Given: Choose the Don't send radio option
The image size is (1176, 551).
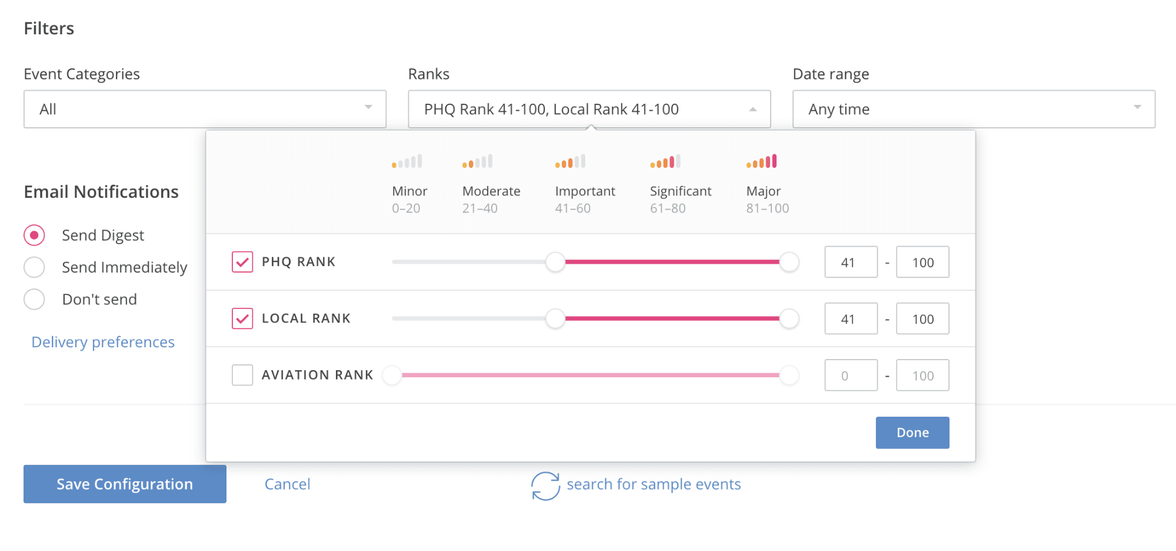Looking at the screenshot, I should [34, 299].
